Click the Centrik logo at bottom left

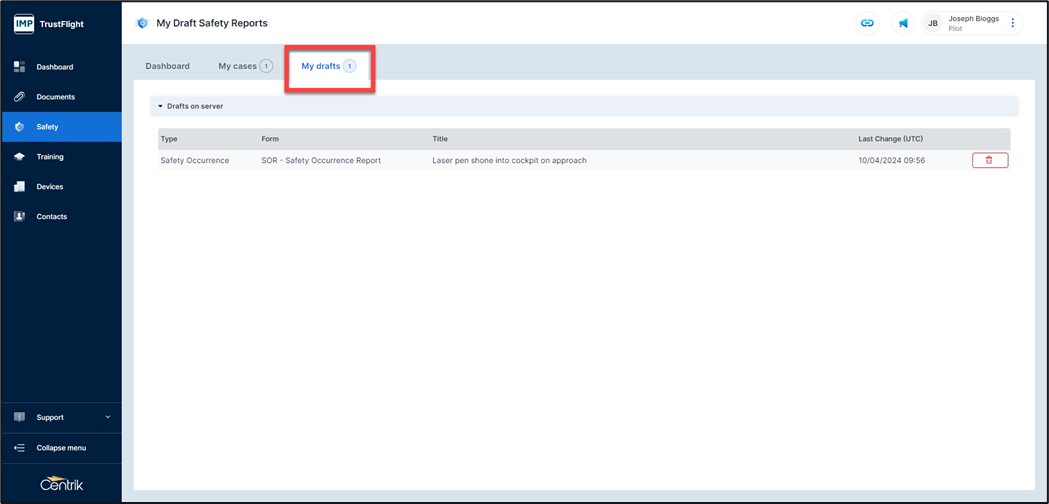(x=61, y=484)
